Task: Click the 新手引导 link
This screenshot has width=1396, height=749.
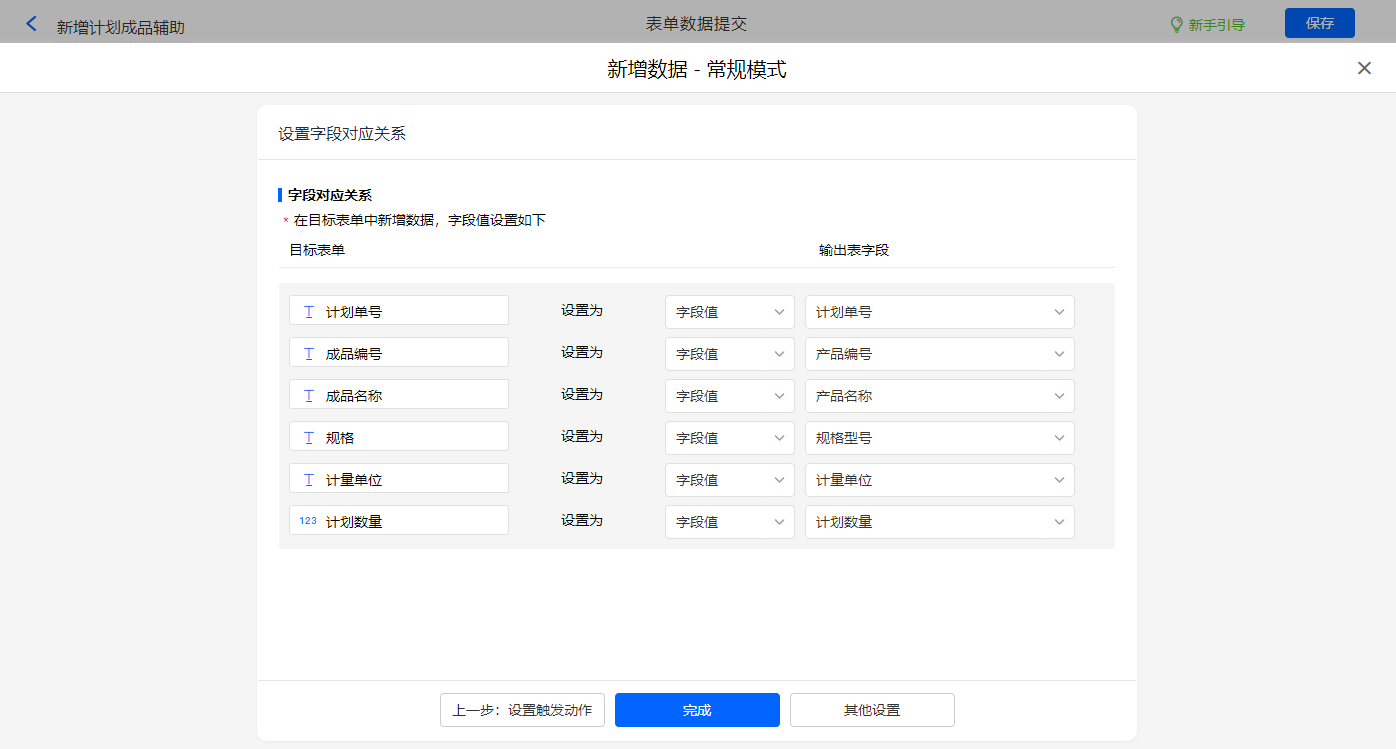Action: pos(1216,25)
